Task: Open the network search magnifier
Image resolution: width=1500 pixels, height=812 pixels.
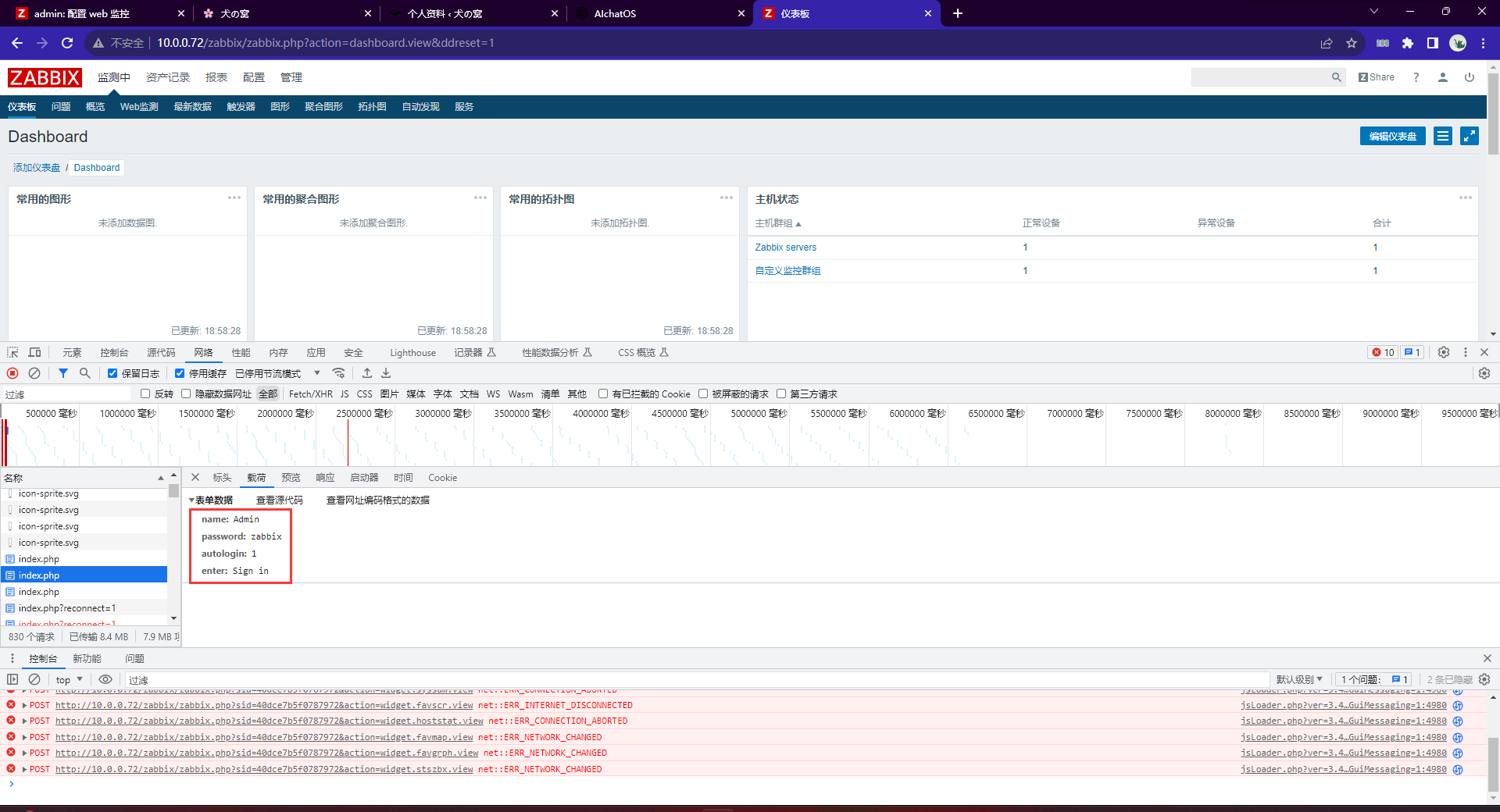Action: [85, 373]
